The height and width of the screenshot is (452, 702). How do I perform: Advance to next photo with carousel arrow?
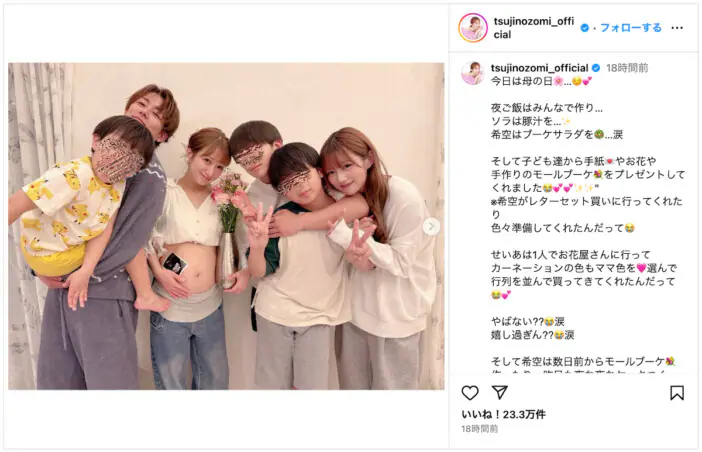coord(431,226)
